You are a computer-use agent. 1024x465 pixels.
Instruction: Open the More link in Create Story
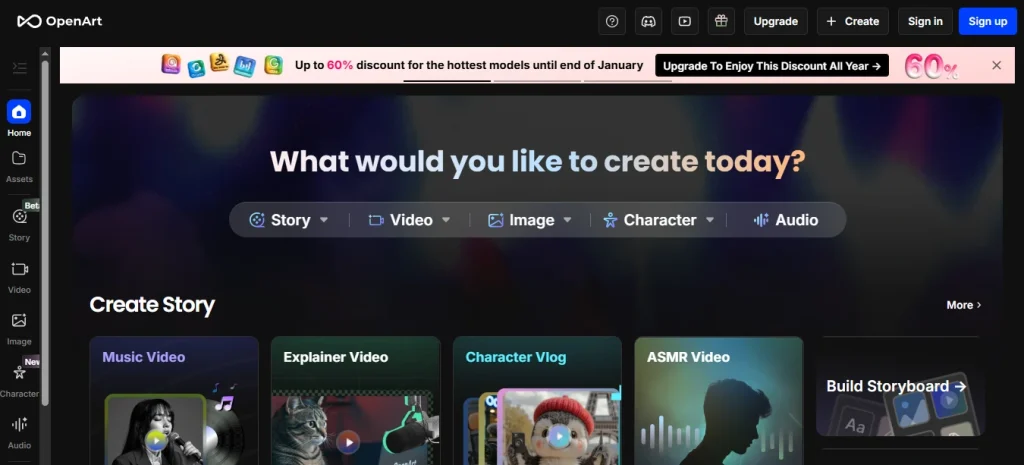(963, 305)
